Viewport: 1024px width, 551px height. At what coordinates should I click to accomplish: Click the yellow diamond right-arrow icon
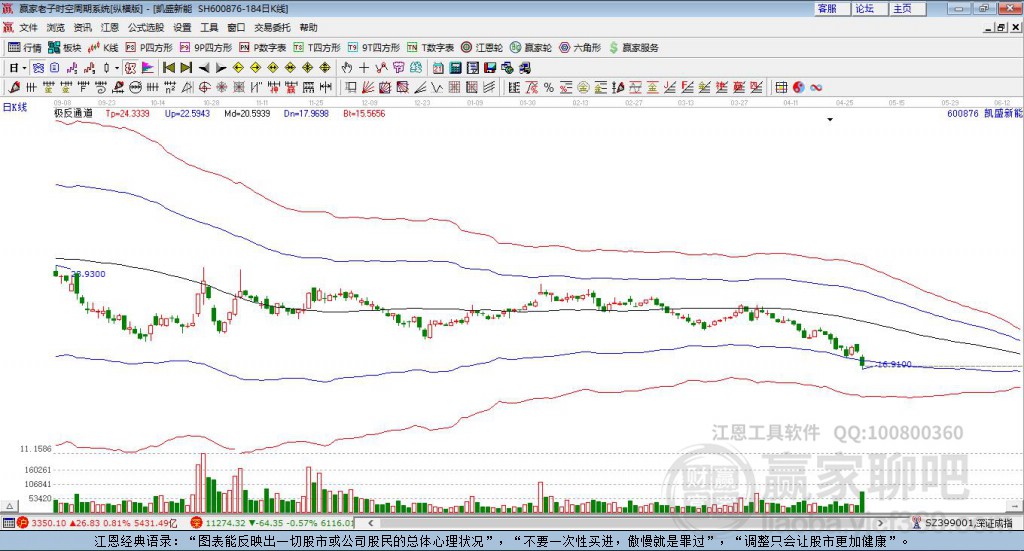[x=255, y=68]
